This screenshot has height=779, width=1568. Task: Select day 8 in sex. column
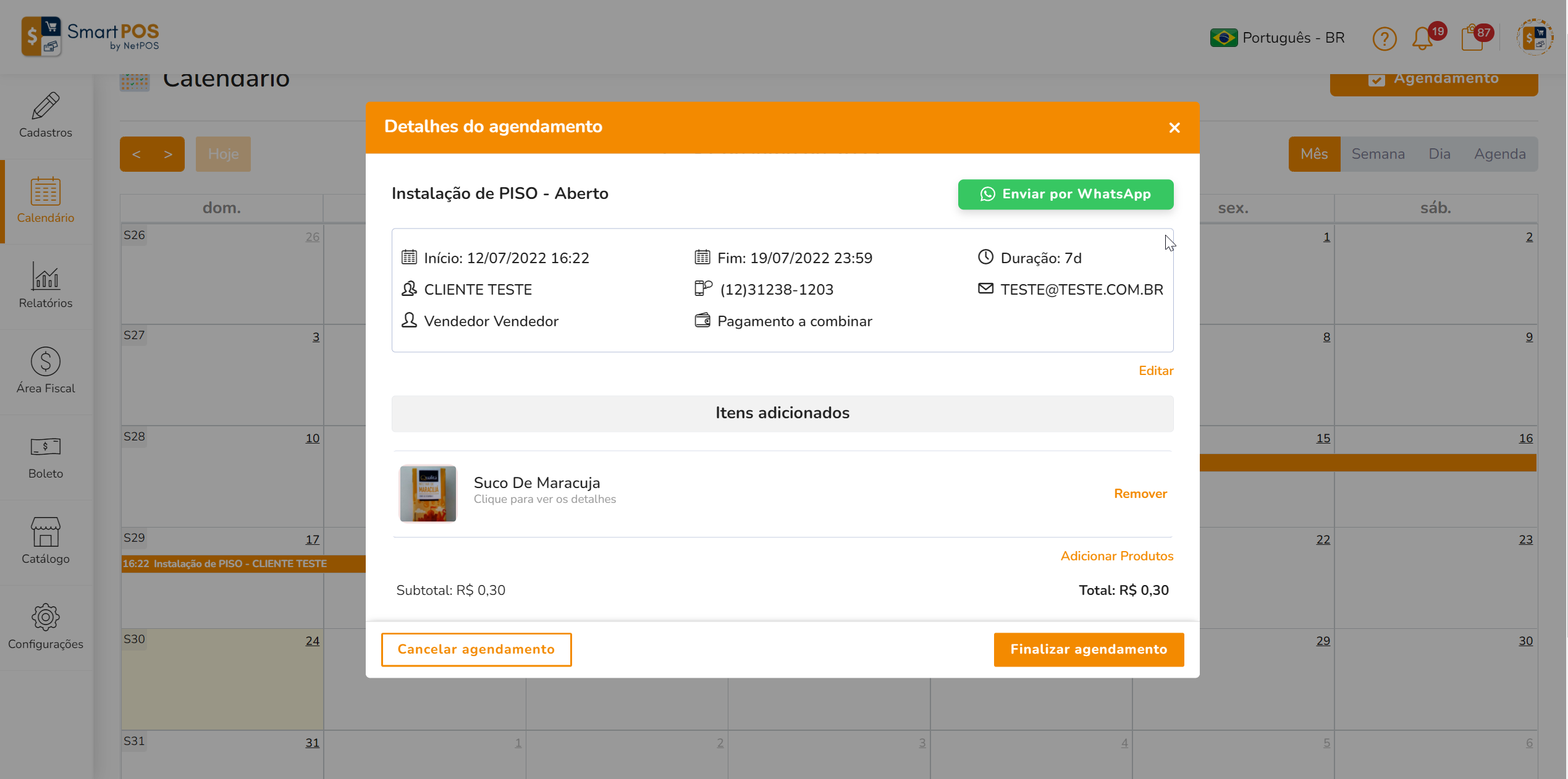tap(1326, 337)
